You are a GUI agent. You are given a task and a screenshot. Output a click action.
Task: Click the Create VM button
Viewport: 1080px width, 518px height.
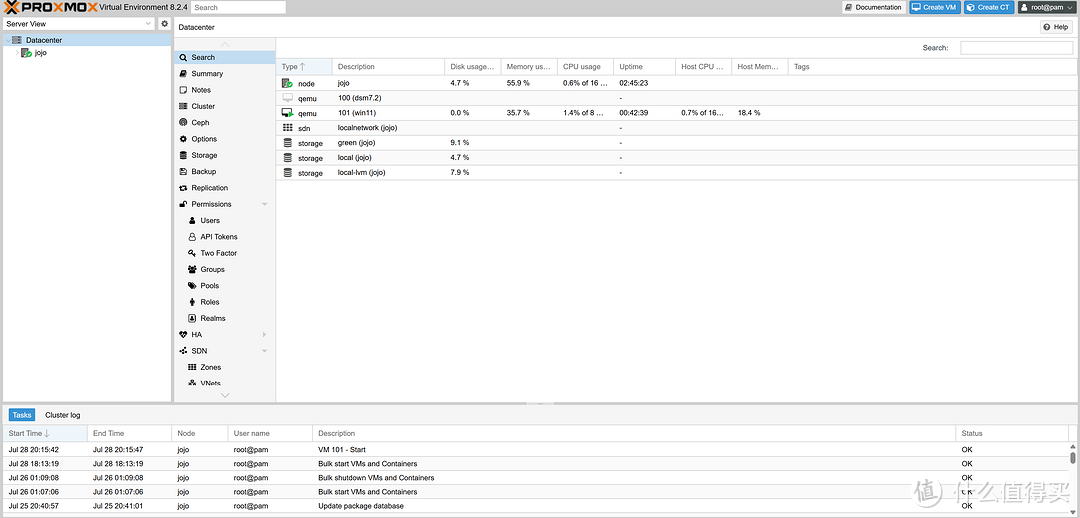[x=934, y=7]
